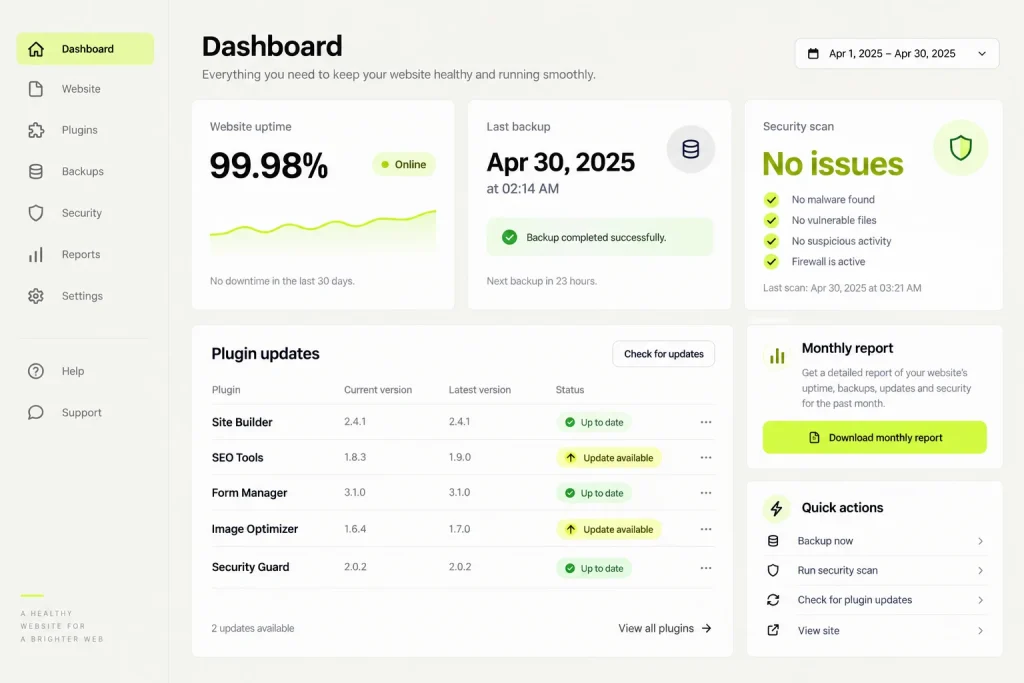Click the database icon next to Backup now
Screen dimensions: 1024x683
[x=773, y=541]
